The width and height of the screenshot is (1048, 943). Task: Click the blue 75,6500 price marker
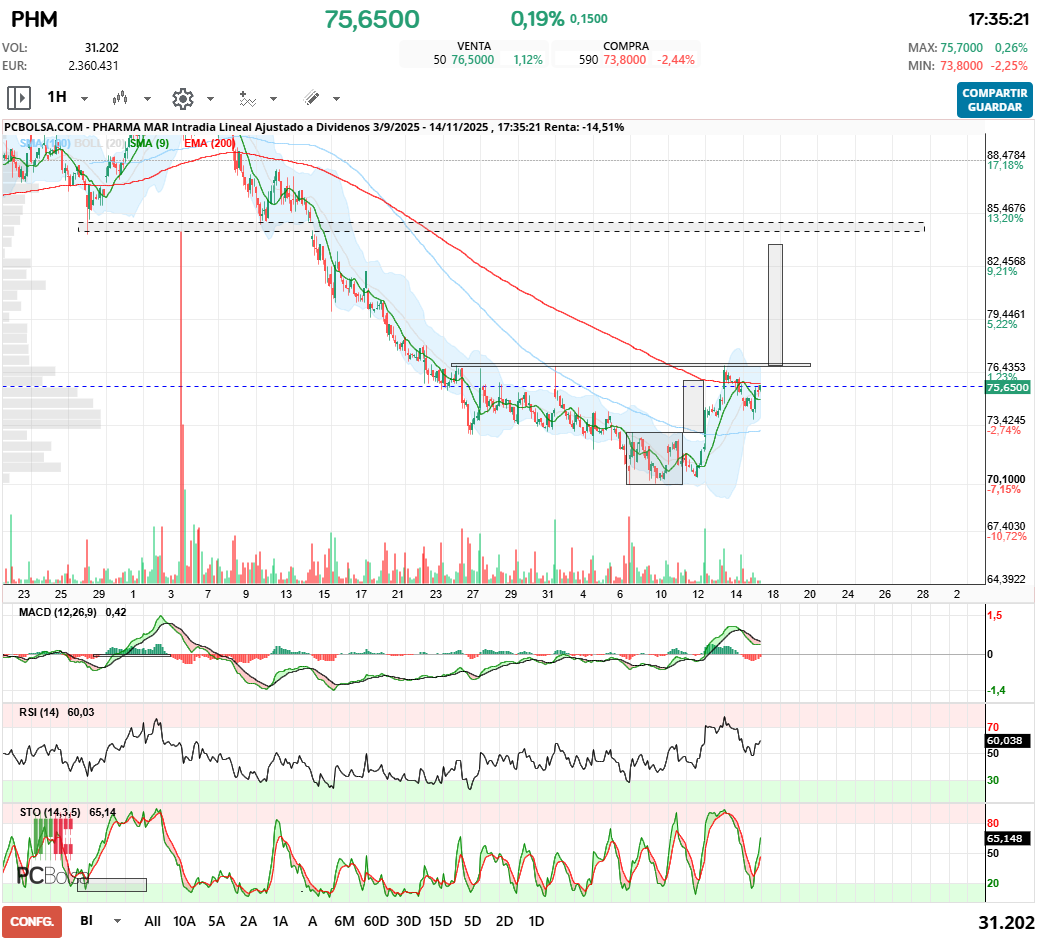point(1007,387)
